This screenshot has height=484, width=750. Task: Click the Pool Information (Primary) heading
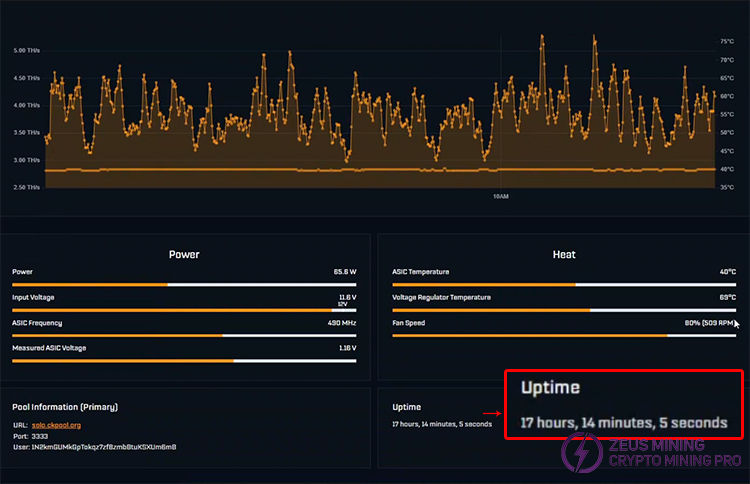(65, 407)
